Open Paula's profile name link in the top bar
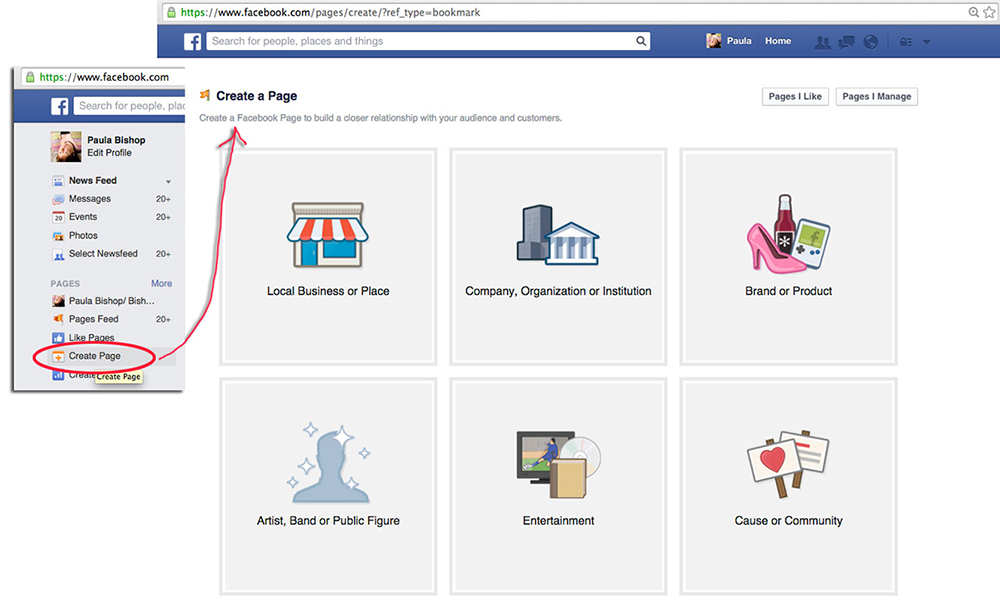The image size is (1000, 613). [739, 41]
